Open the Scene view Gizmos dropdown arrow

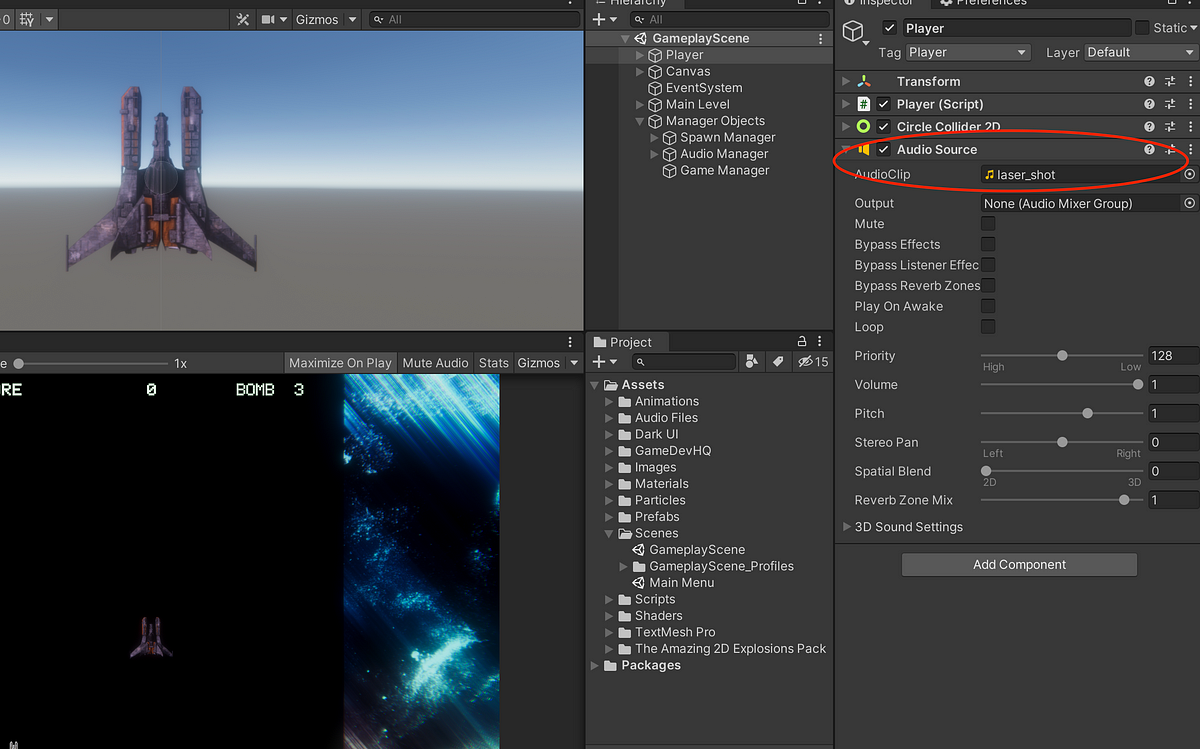pos(350,19)
